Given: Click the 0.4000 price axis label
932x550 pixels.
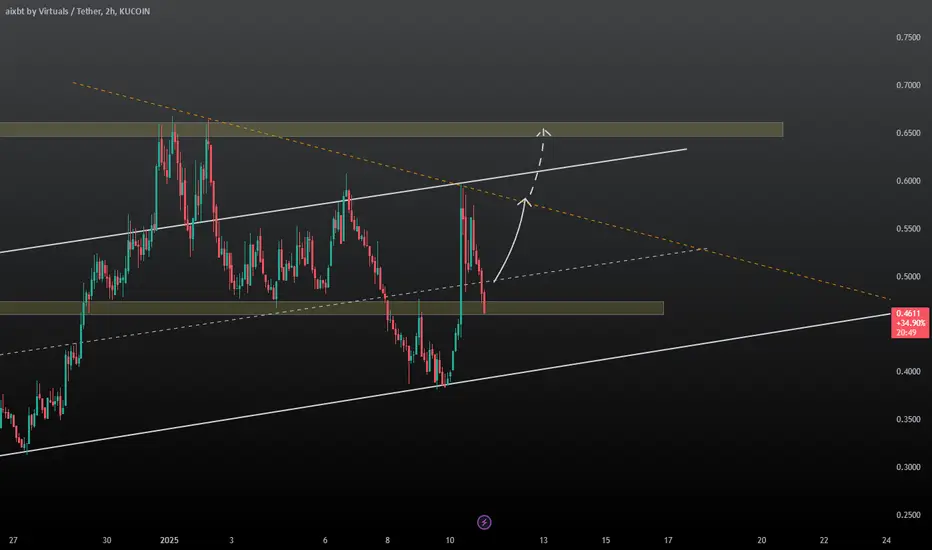Looking at the screenshot, I should [x=908, y=372].
